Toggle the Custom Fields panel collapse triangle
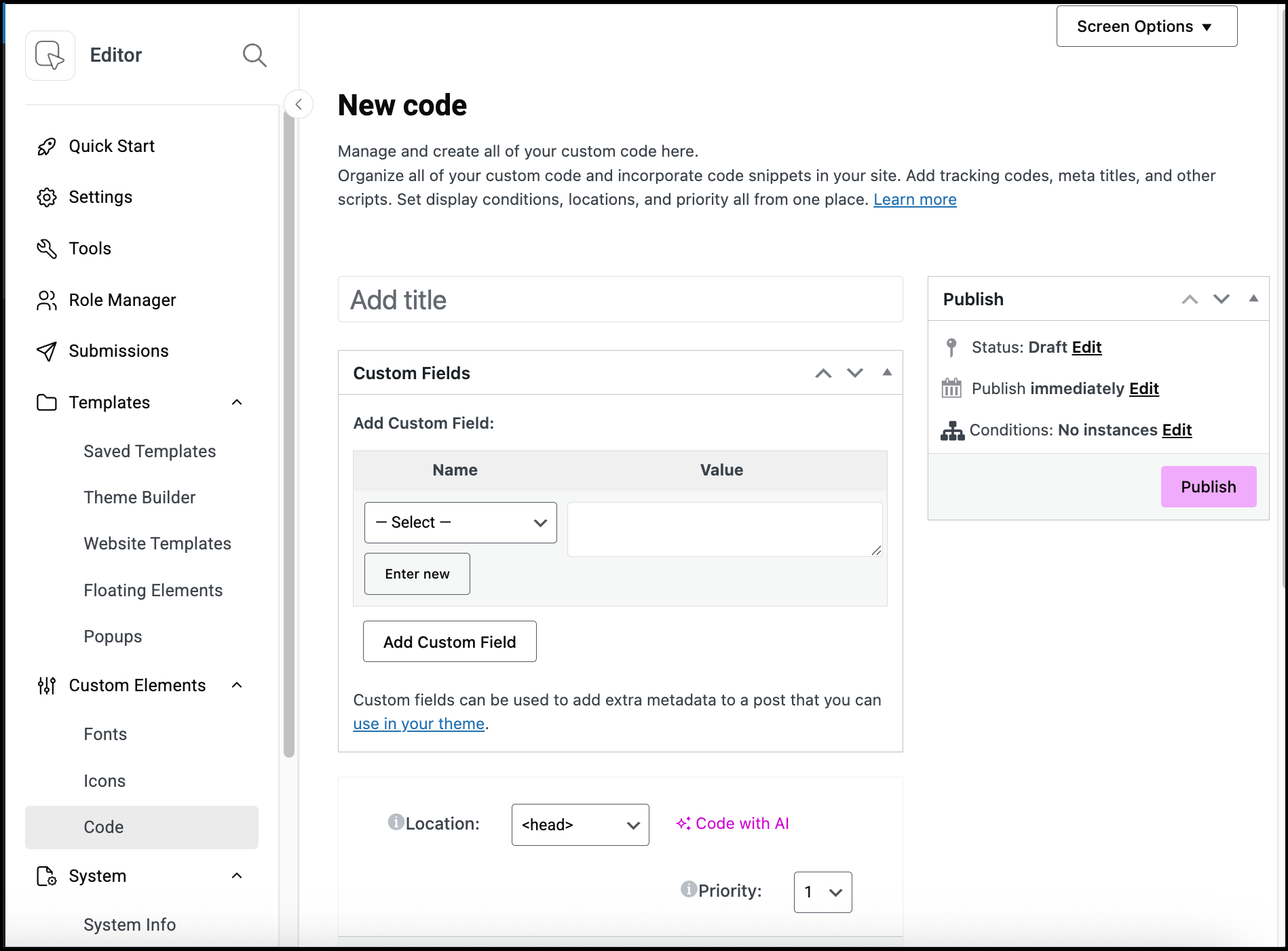The height and width of the screenshot is (951, 1288). [x=887, y=372]
